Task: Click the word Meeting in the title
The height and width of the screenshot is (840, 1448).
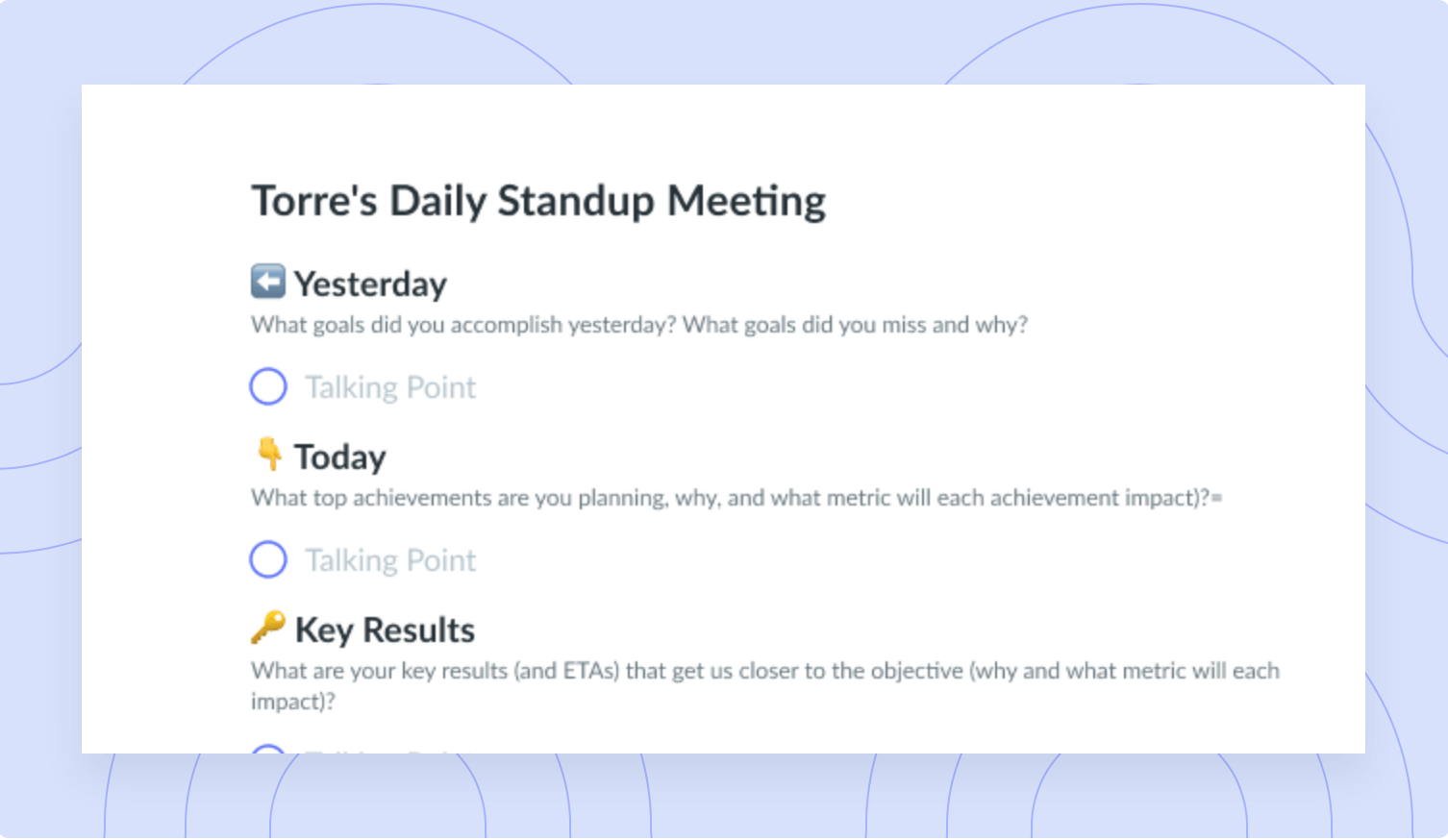Action: point(747,201)
